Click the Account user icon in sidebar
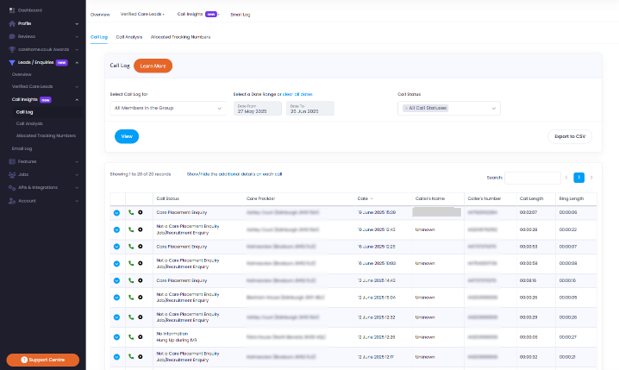The height and width of the screenshot is (370, 619). [x=12, y=201]
